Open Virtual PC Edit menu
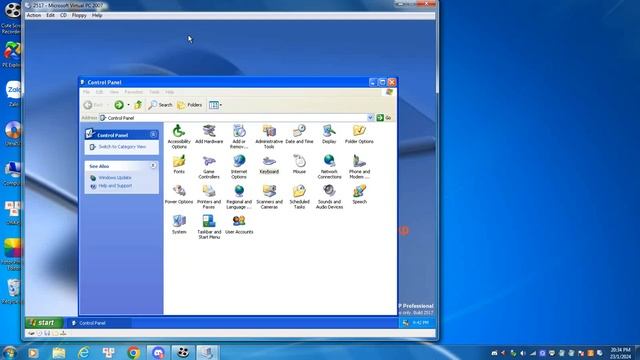This screenshot has width=640, height=360. coord(50,16)
